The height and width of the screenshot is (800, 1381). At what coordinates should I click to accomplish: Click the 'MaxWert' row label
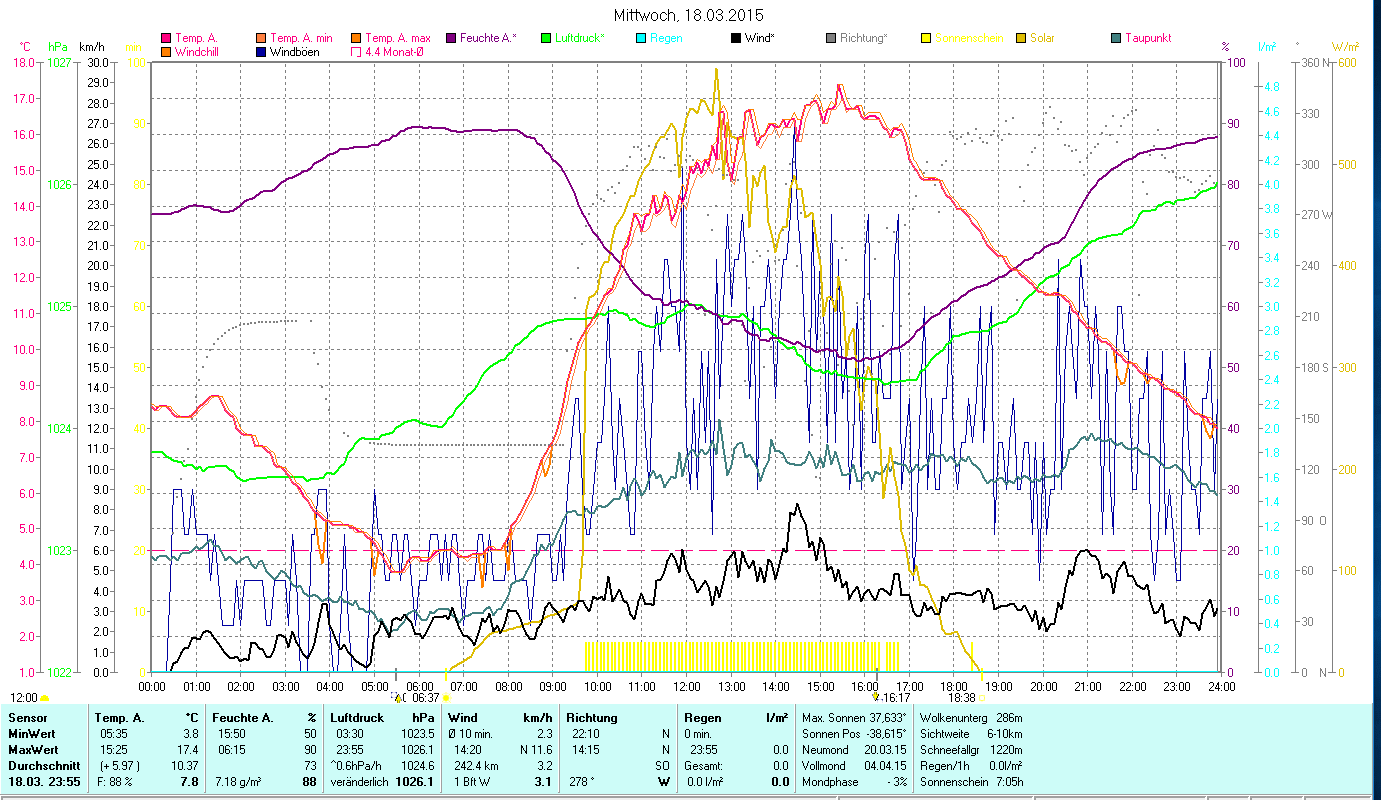tap(32, 750)
